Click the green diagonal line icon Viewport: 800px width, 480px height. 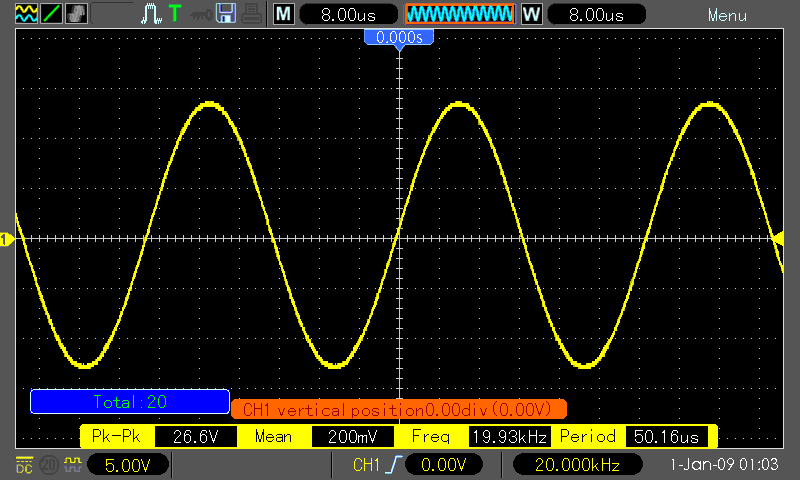tap(51, 14)
